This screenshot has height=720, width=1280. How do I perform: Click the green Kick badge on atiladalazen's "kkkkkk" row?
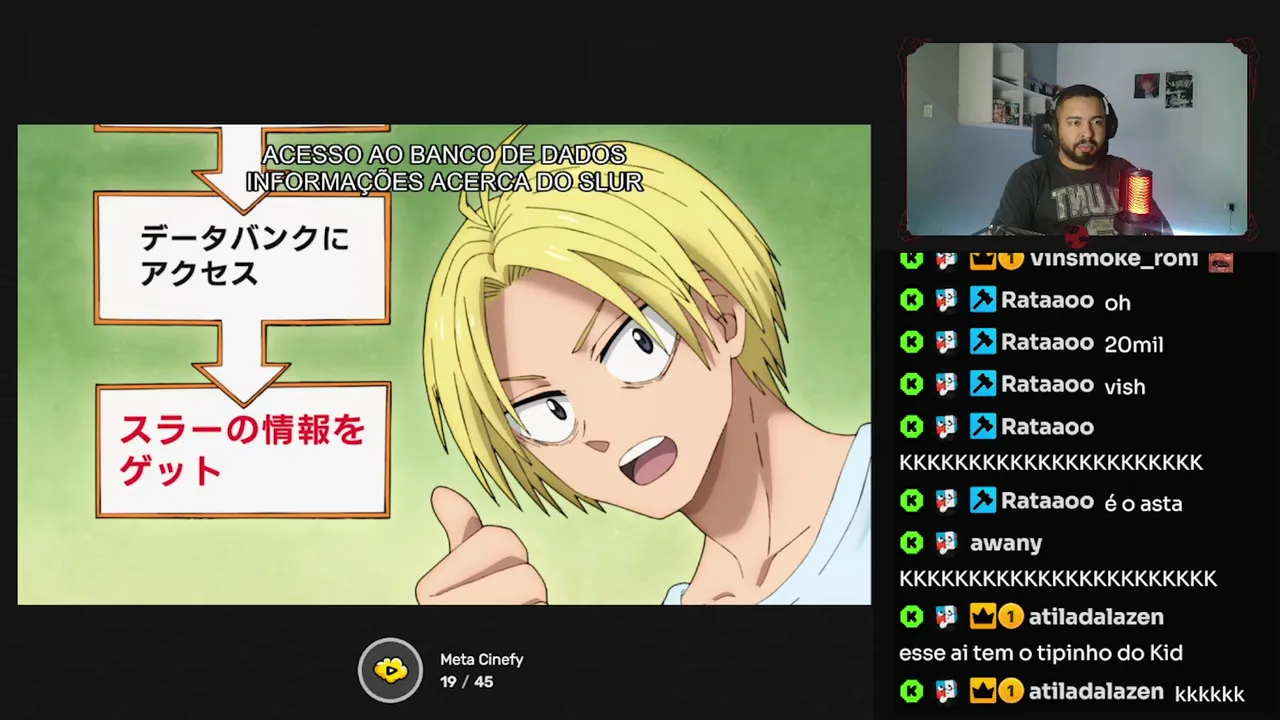[911, 691]
